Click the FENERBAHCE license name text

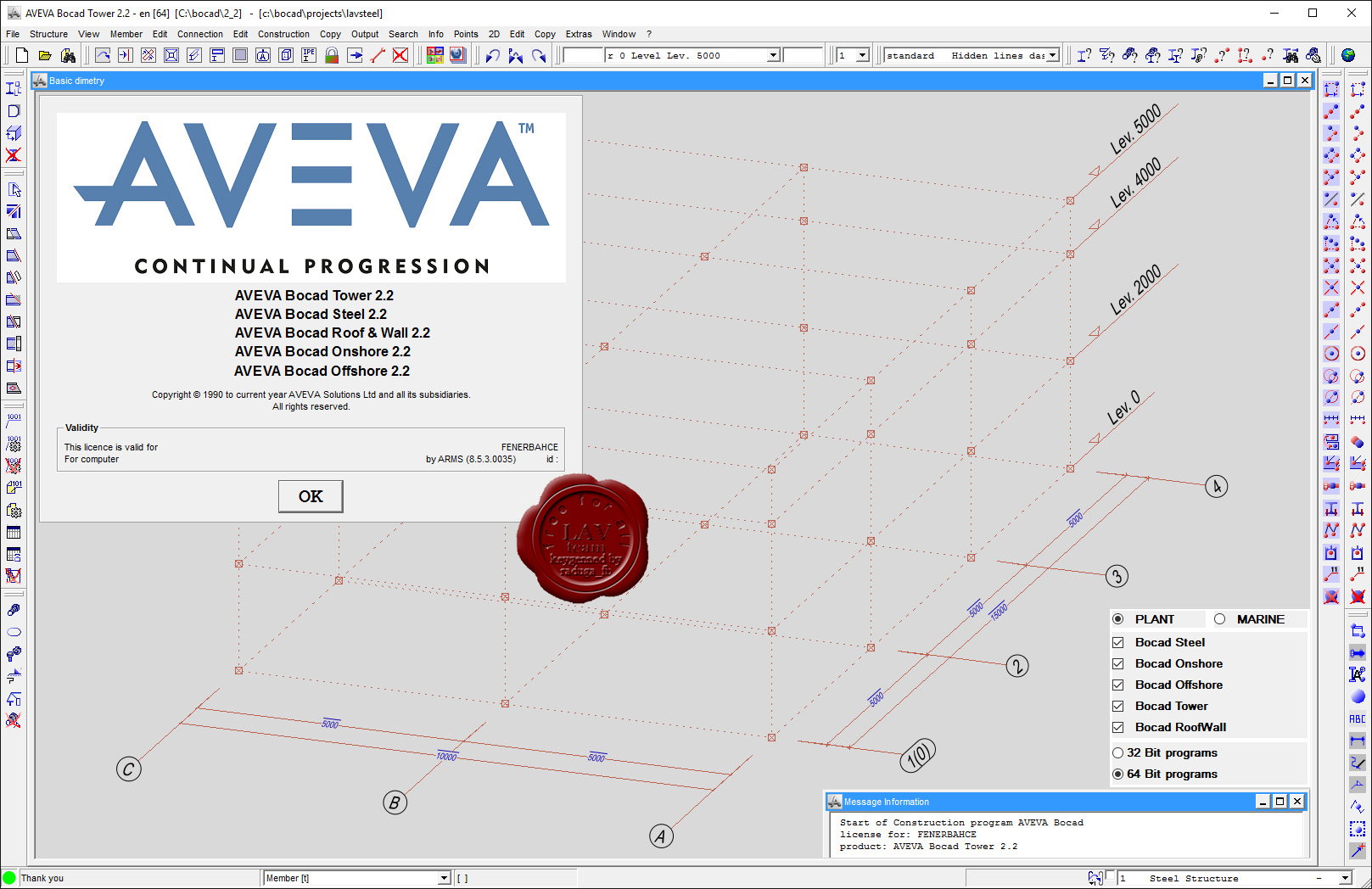(x=529, y=447)
